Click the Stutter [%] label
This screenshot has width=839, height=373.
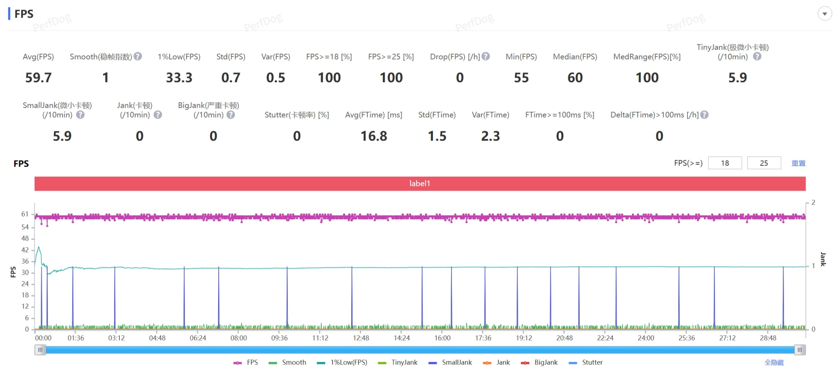pos(296,115)
